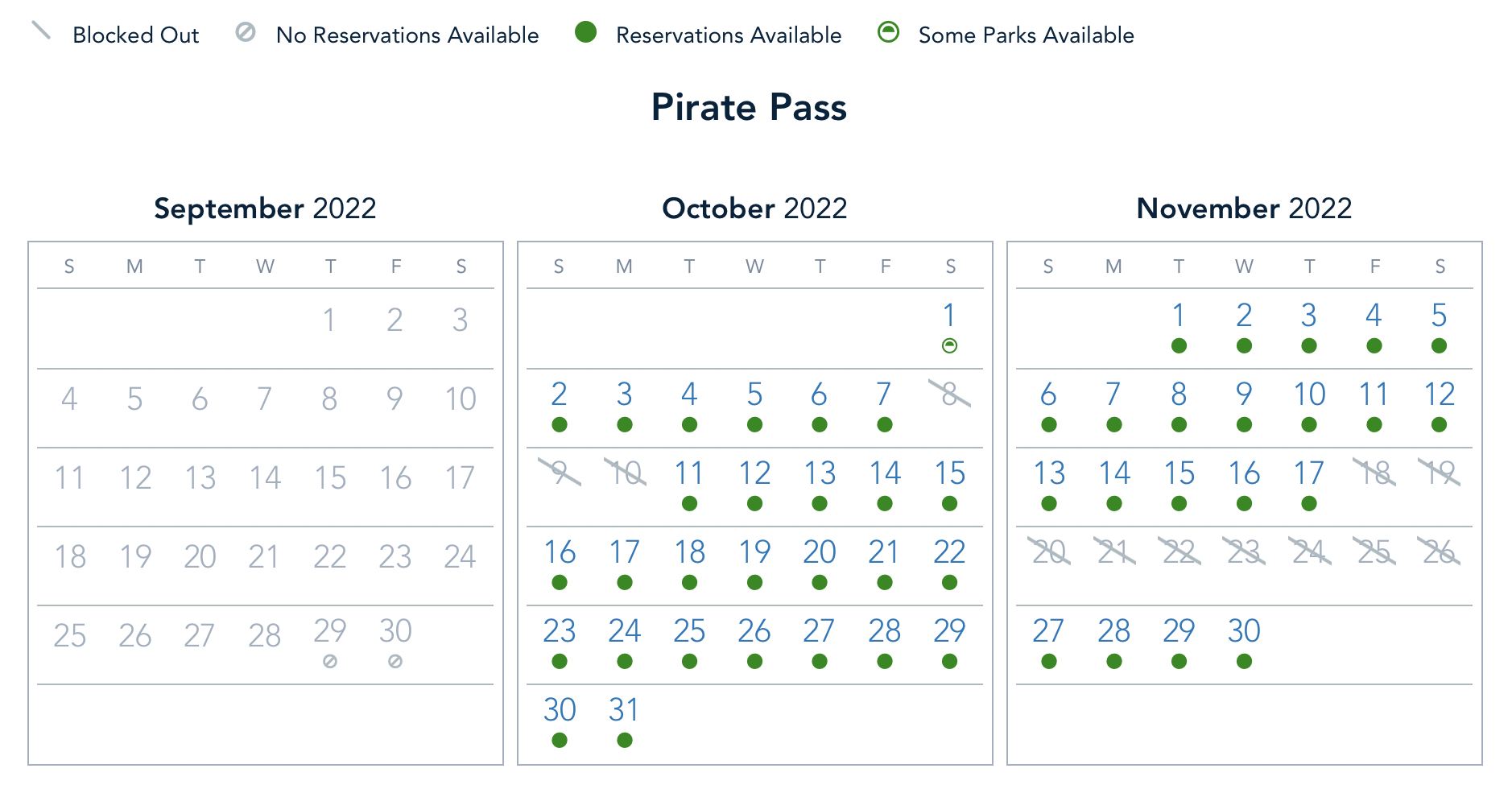Choose November 12 in the November calendar

point(1440,394)
